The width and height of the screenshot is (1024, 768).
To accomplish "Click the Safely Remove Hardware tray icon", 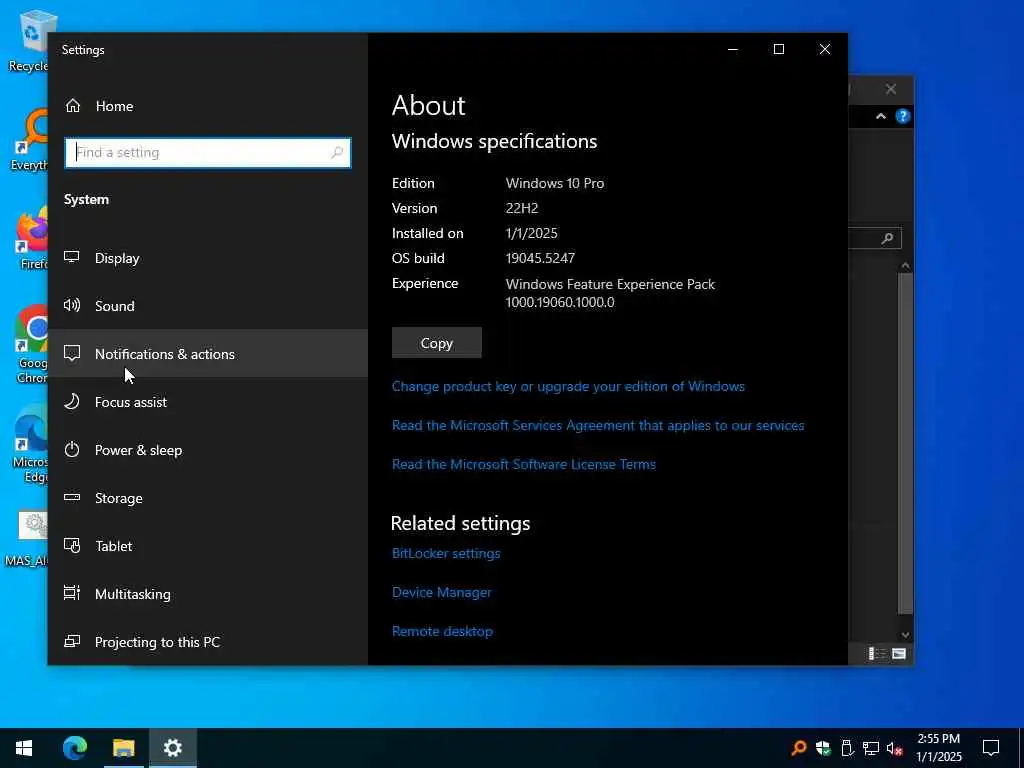I will click(x=847, y=748).
